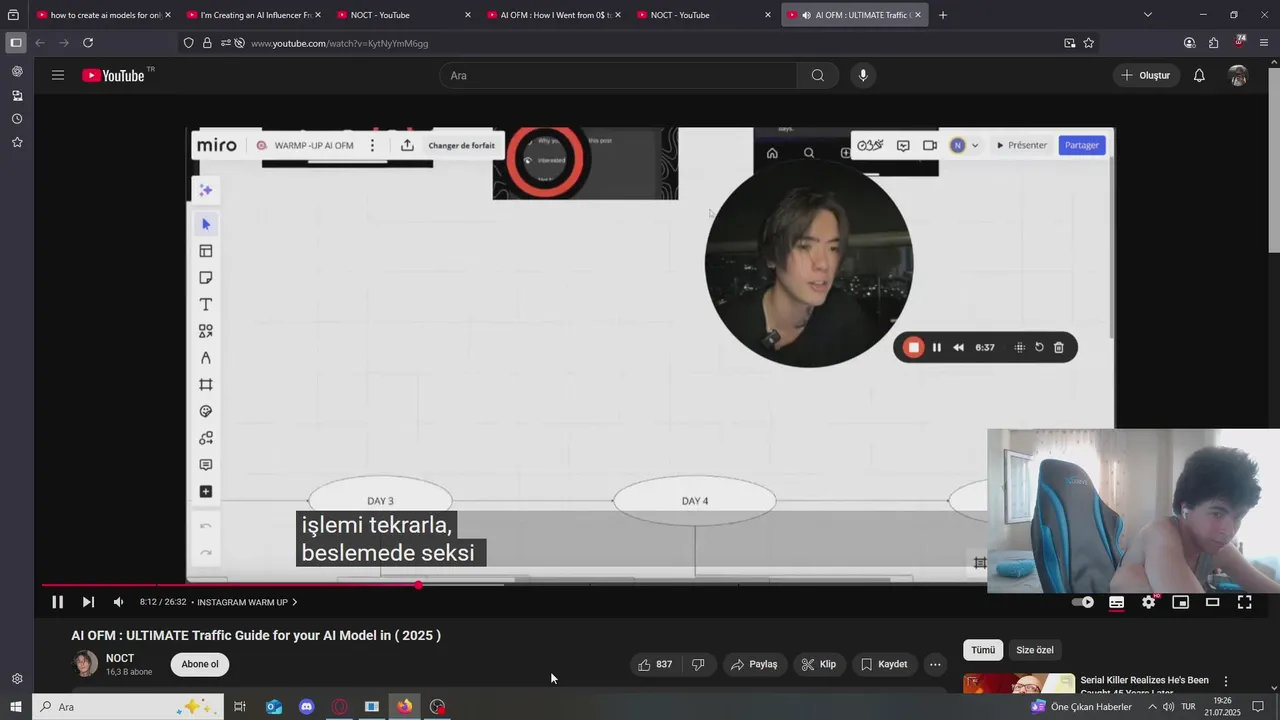Open the Opera profile account icon

(1189, 43)
